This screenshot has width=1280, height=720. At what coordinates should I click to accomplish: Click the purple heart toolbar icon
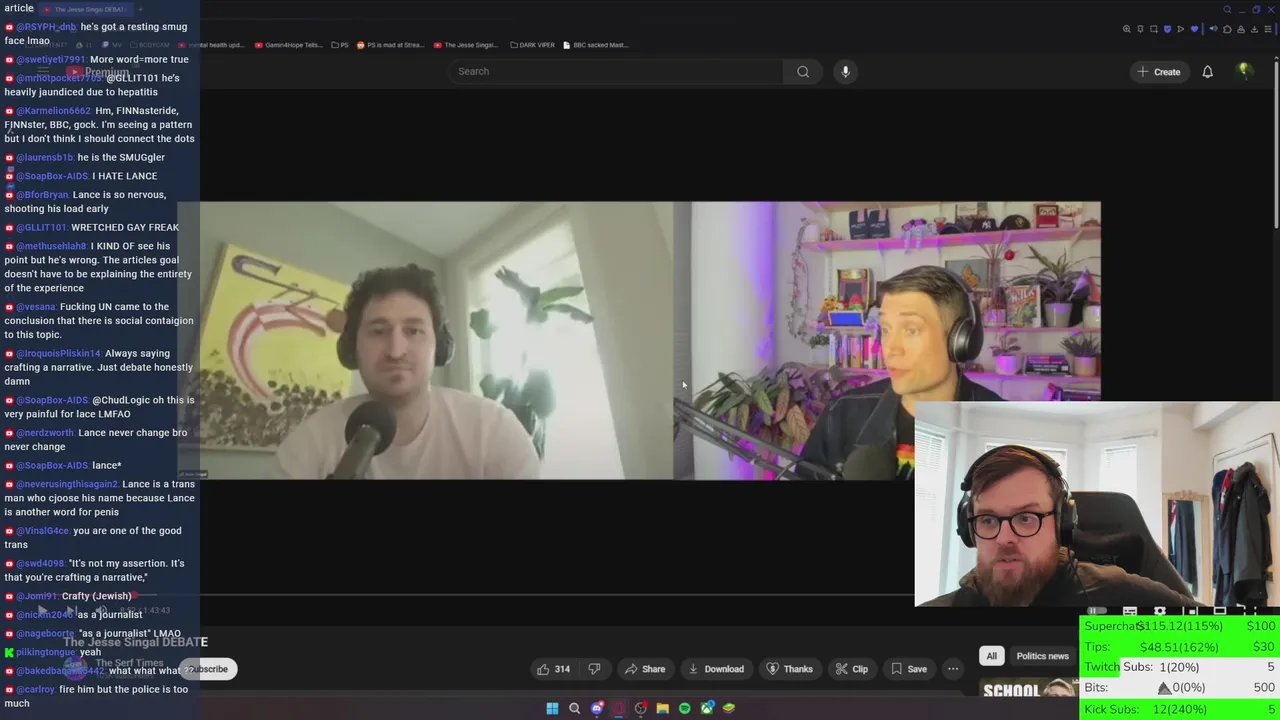point(1194,29)
